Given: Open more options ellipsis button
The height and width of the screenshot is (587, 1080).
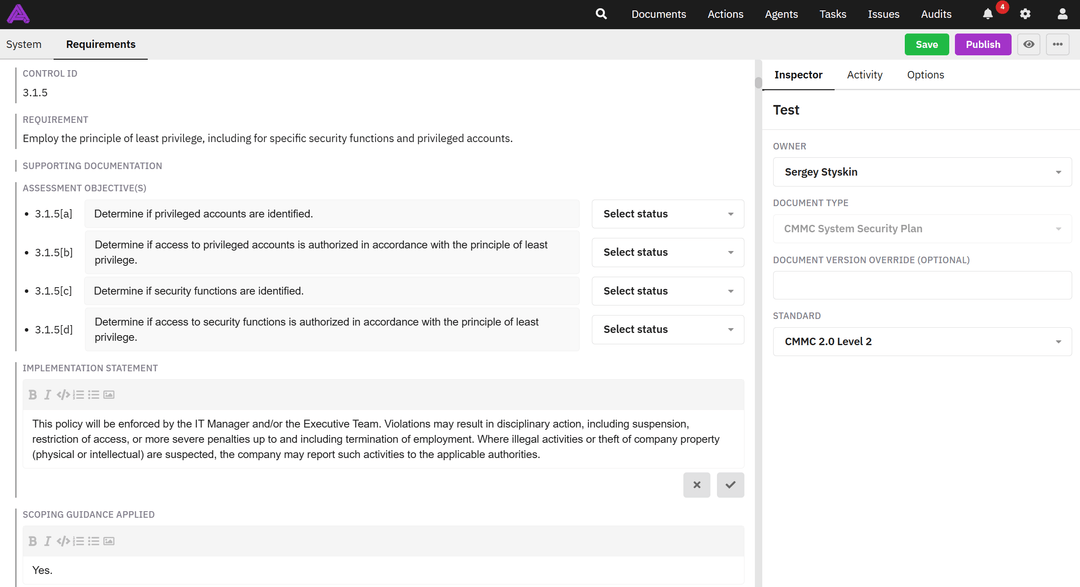Looking at the screenshot, I should [1057, 44].
